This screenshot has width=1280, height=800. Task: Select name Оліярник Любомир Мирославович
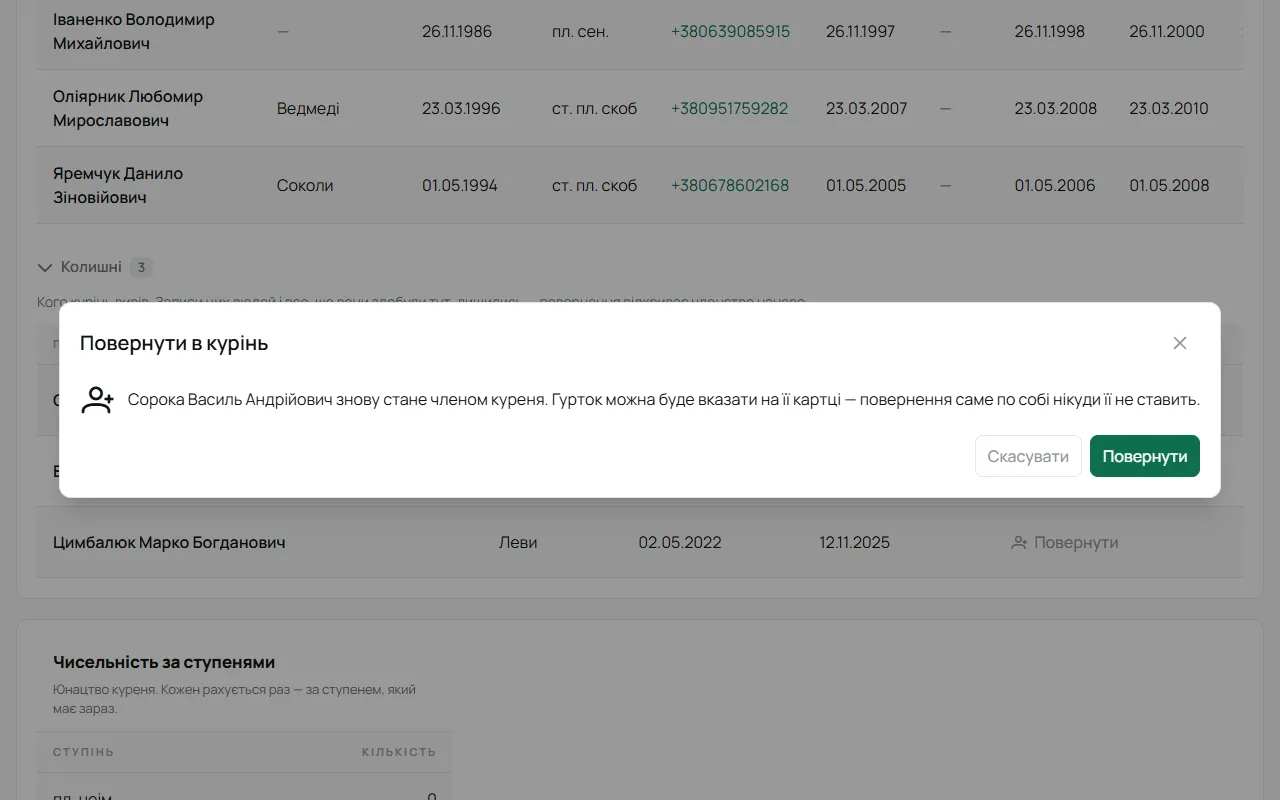tap(128, 108)
